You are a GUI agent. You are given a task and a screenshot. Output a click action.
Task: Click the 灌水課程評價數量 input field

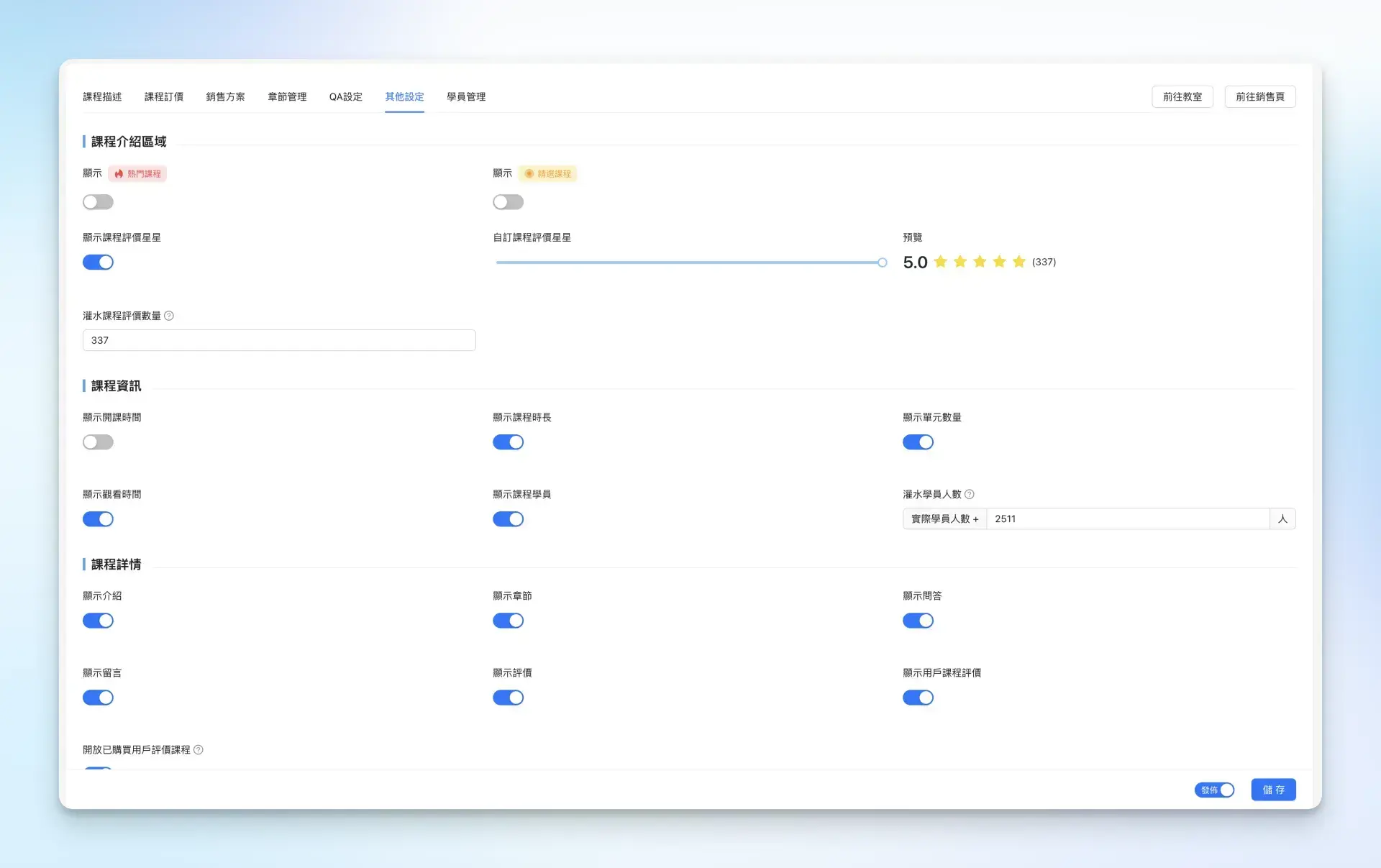point(279,340)
